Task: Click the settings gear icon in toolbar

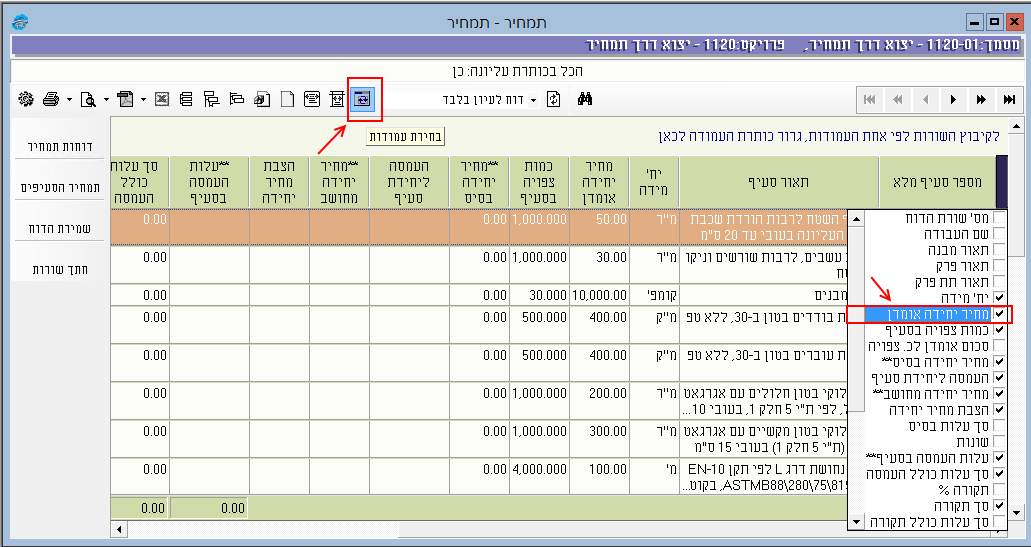Action: coord(25,99)
